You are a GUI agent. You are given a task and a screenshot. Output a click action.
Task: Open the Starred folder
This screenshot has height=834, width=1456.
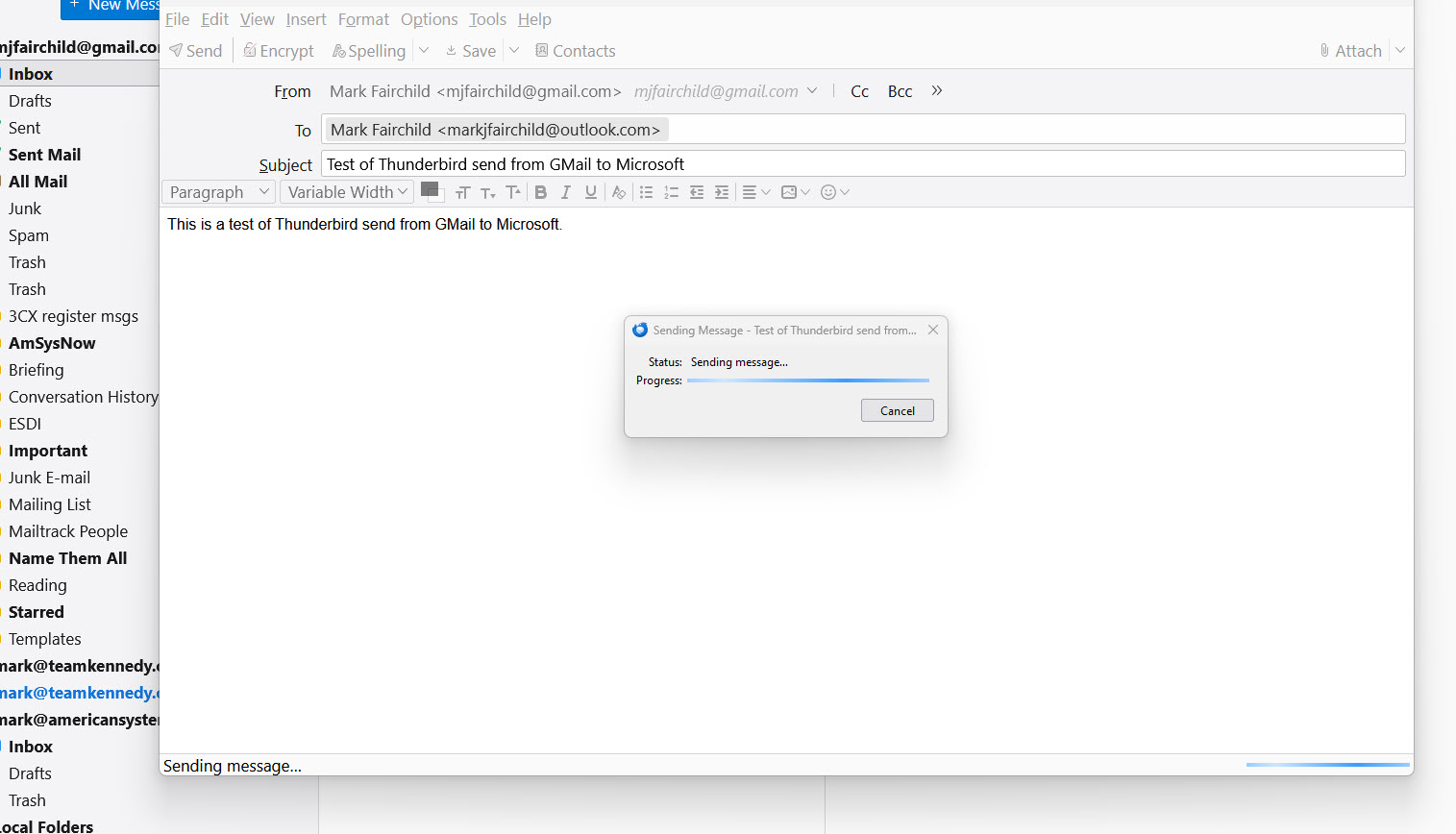point(37,612)
